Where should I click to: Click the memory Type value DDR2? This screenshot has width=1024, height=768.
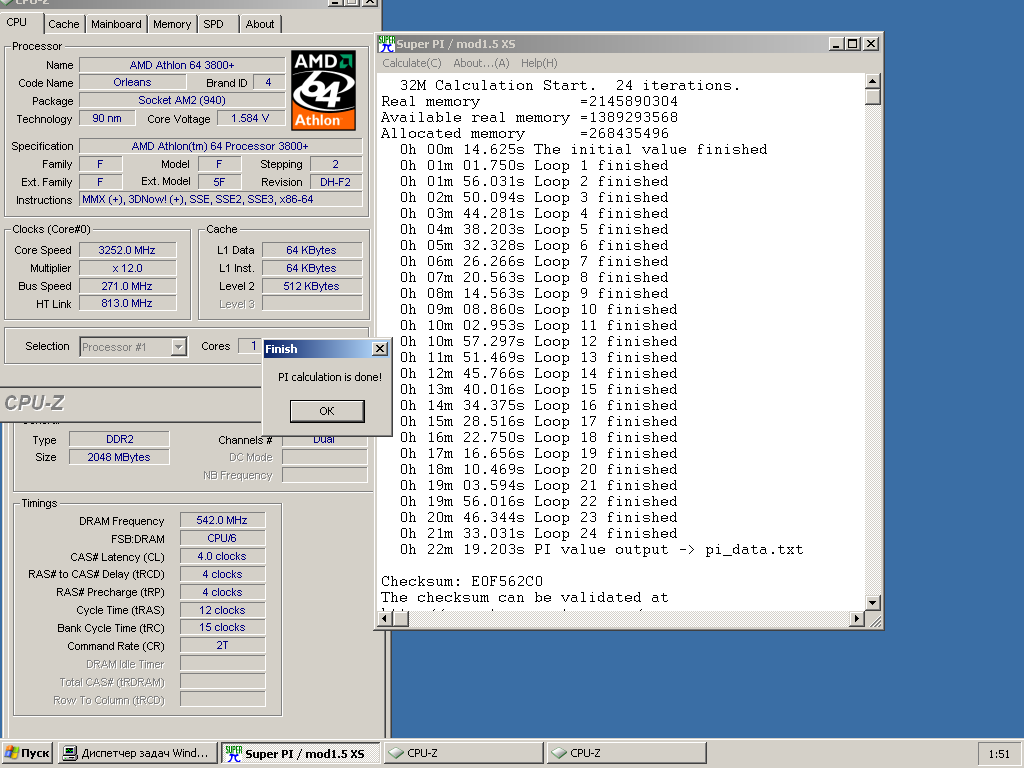(120, 440)
